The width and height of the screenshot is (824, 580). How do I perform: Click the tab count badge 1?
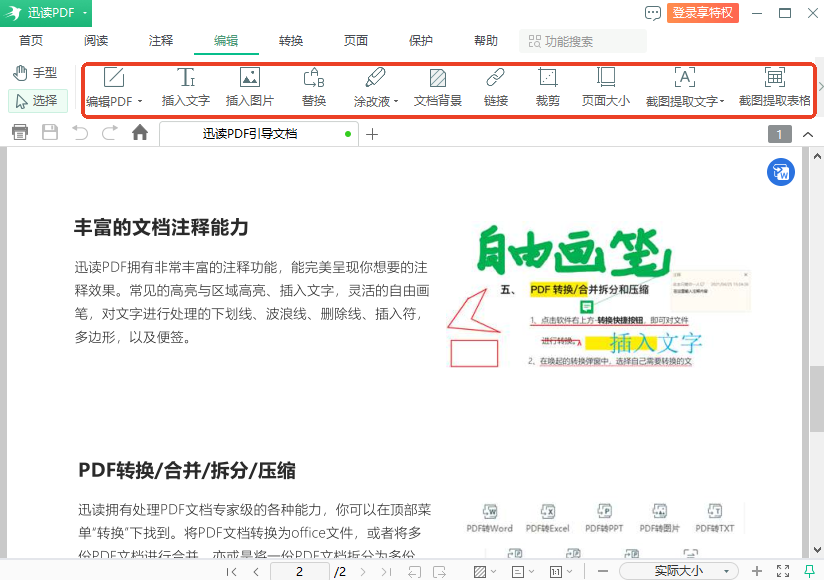click(x=779, y=134)
